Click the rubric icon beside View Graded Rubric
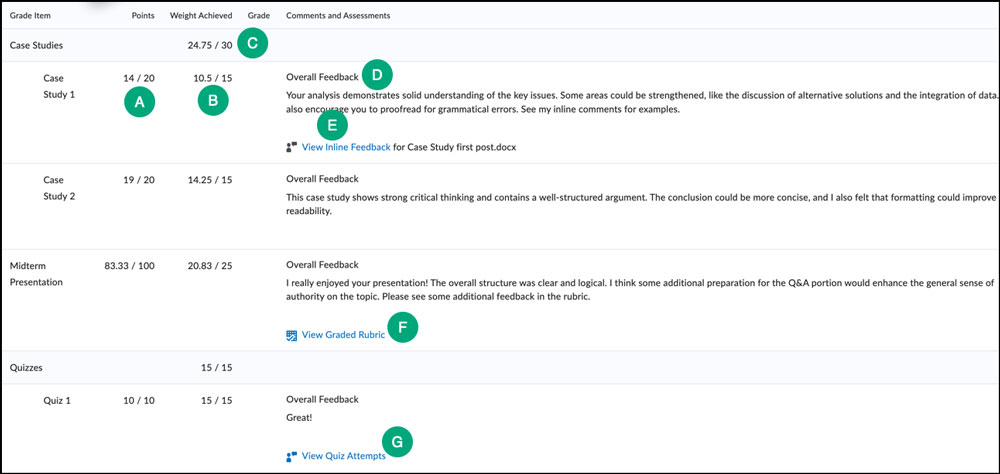Viewport: 1000px width, 474px height. click(291, 336)
